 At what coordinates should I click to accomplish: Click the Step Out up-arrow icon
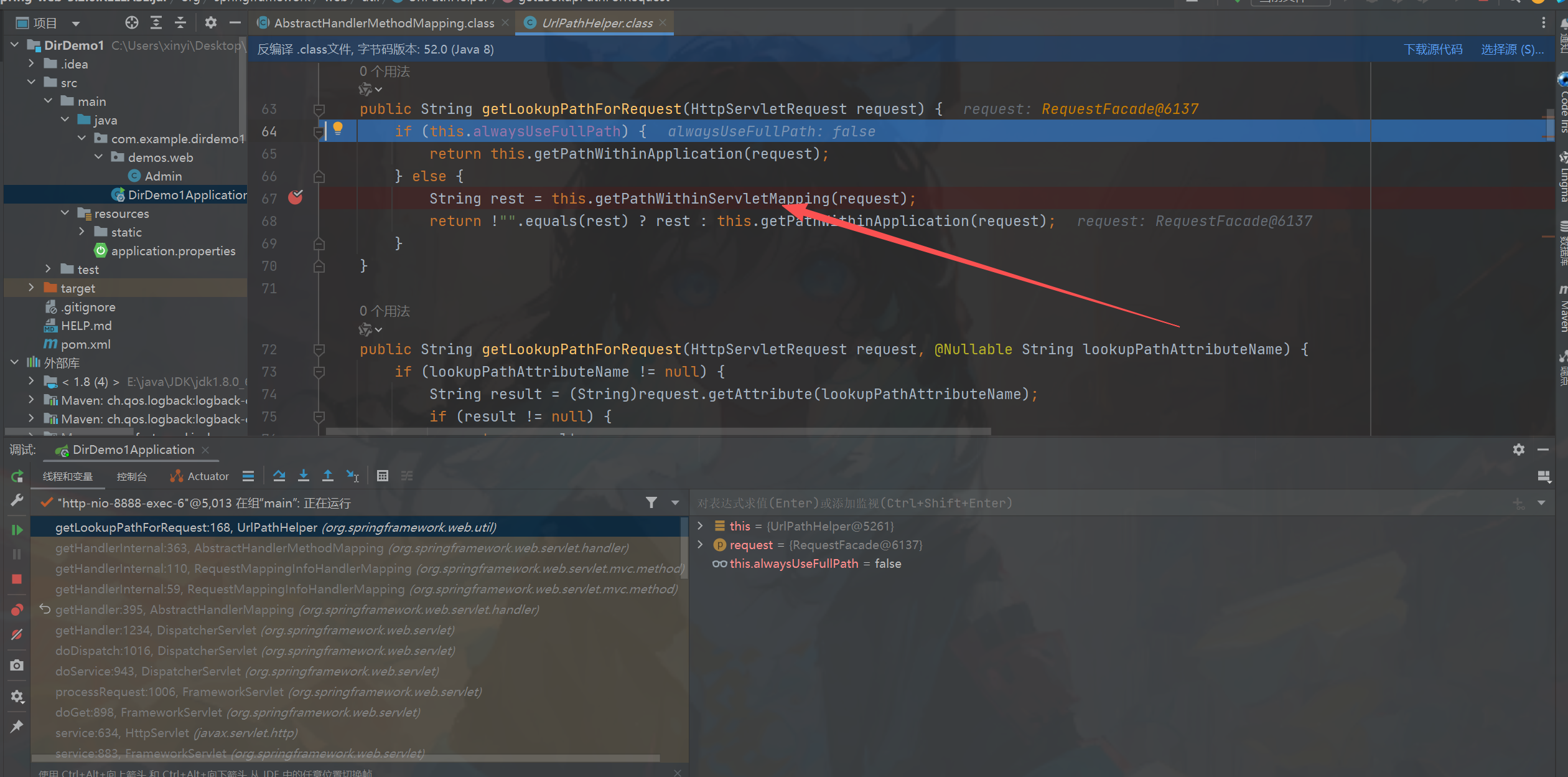[327, 476]
